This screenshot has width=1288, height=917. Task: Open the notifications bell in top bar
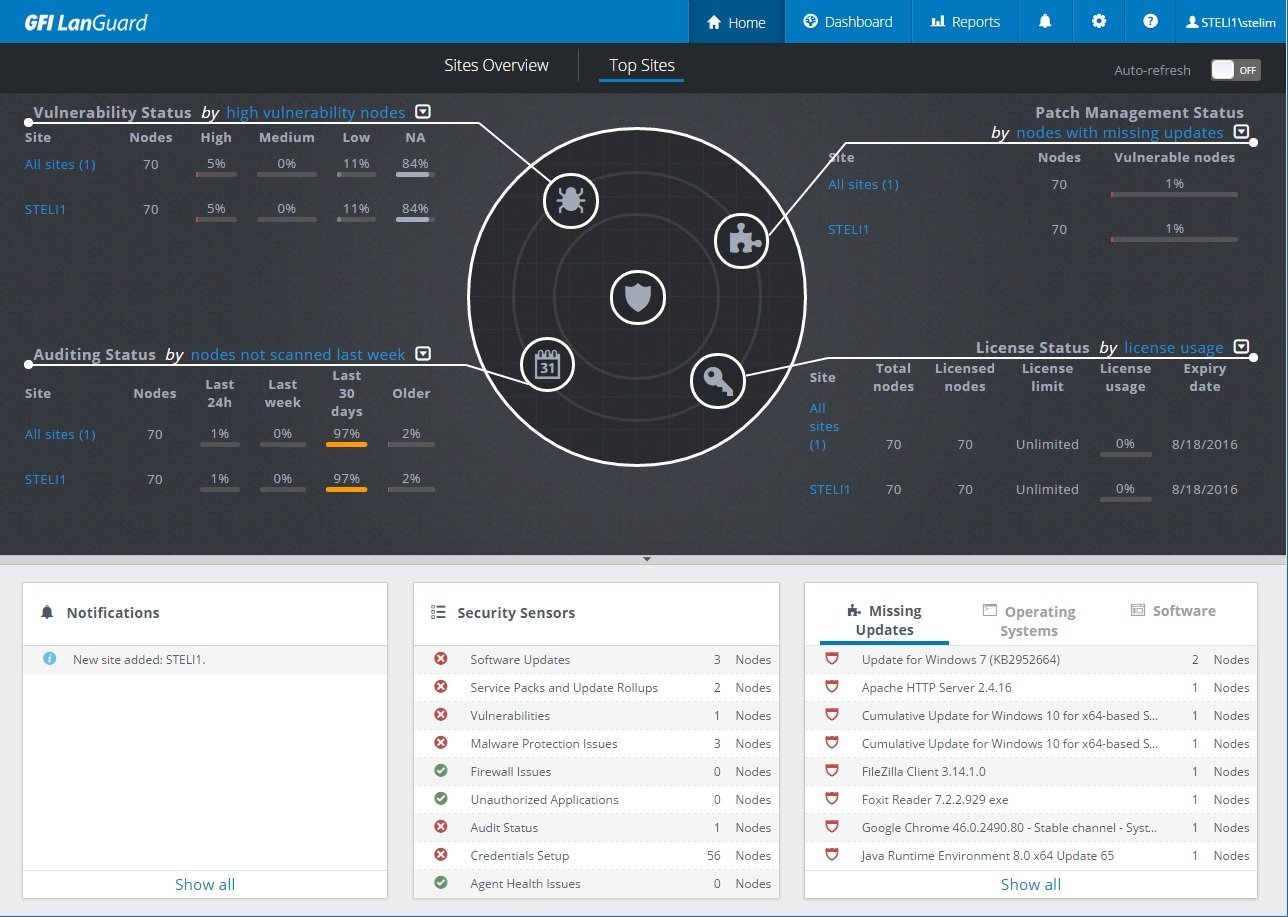1045,21
